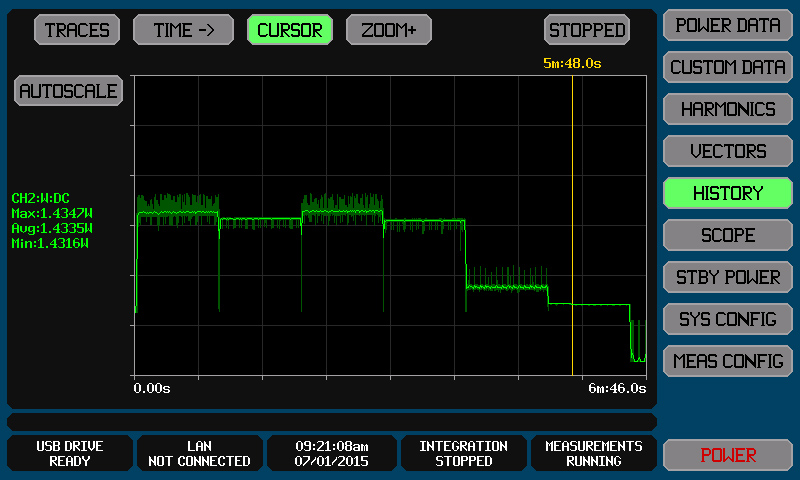Click the yellow cursor line on graph
The height and width of the screenshot is (480, 800).
572,225
